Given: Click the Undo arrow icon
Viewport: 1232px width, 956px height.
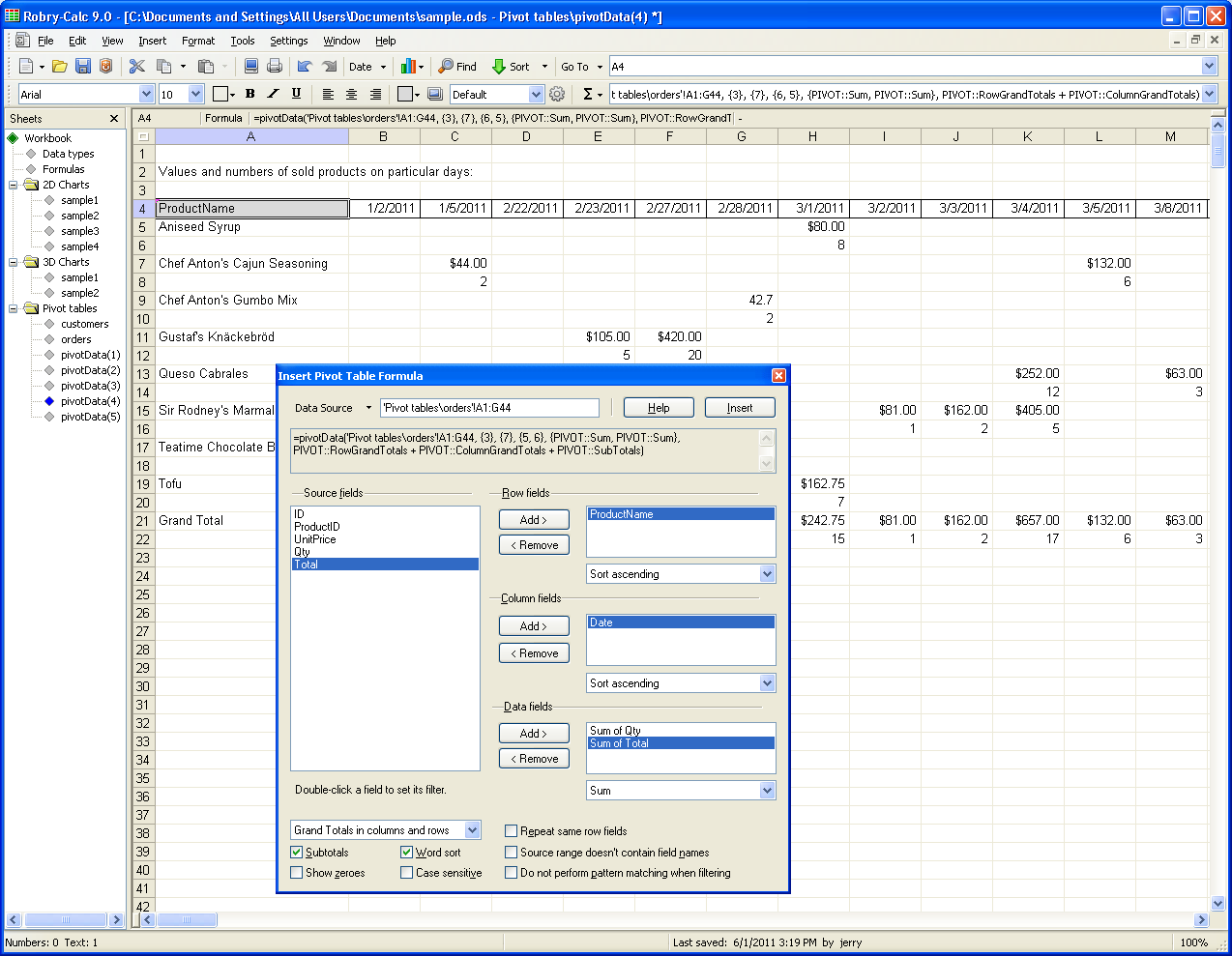Looking at the screenshot, I should point(305,67).
